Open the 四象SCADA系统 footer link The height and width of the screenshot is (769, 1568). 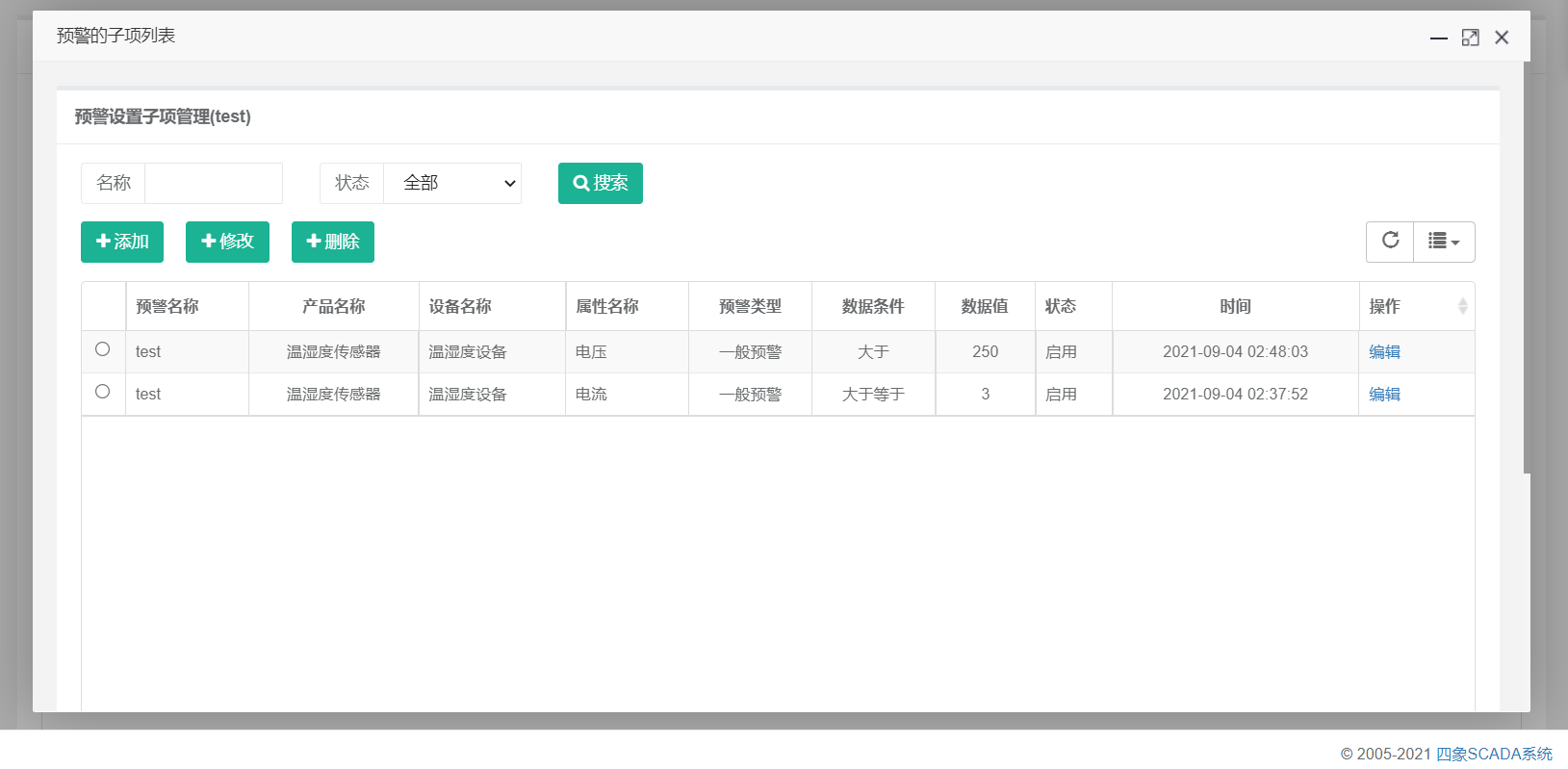coord(1494,754)
